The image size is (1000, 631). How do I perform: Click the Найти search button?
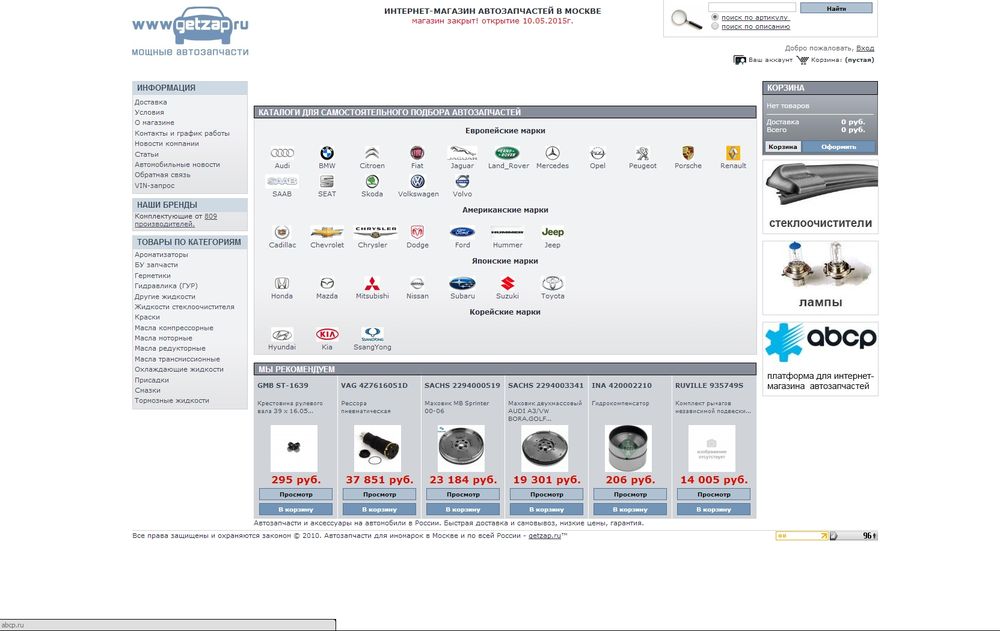(x=836, y=8)
